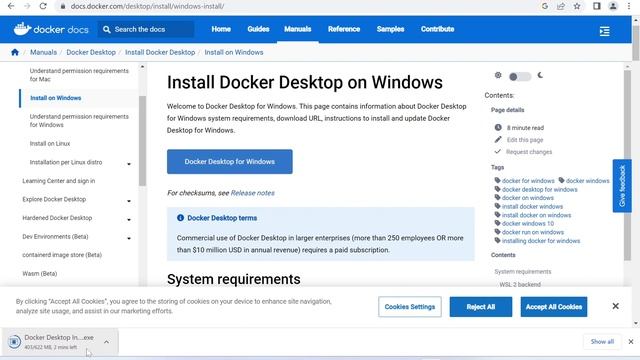The width and height of the screenshot is (640, 360).
Task: Click the sun light-mode icon
Action: [x=498, y=75]
